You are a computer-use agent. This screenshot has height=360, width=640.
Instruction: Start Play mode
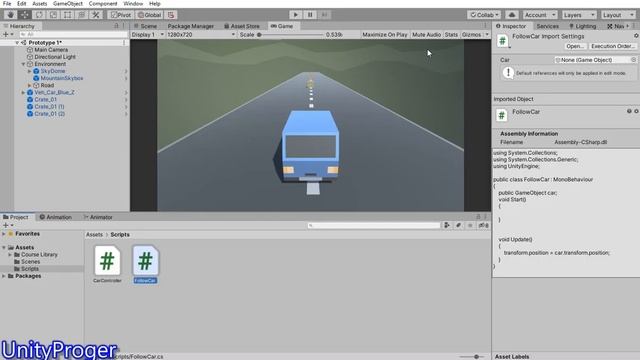point(296,15)
